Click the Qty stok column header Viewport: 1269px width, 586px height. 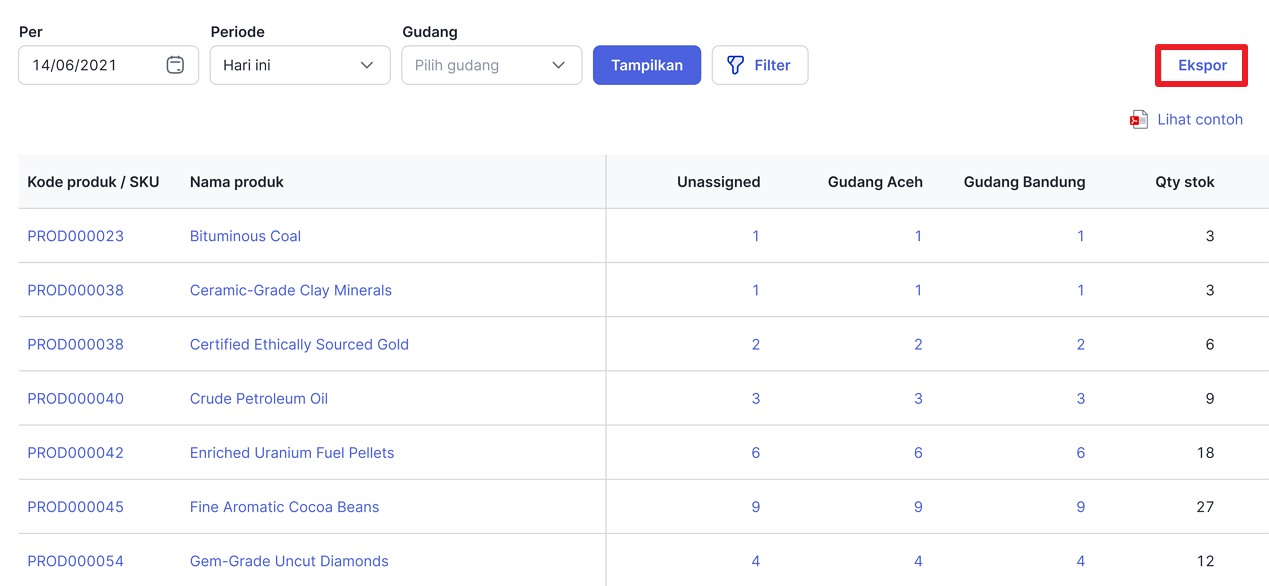pyautogui.click(x=1185, y=182)
